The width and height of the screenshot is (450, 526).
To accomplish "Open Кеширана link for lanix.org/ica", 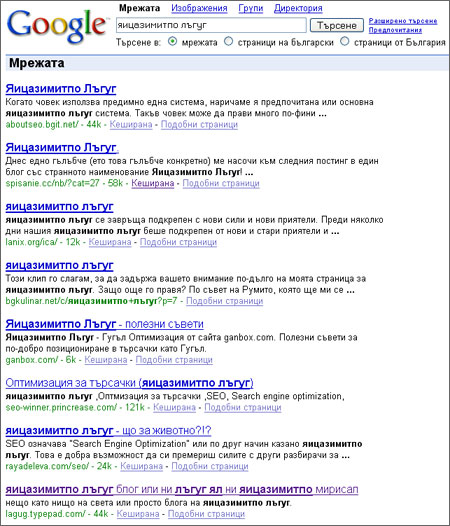I will 110,242.
